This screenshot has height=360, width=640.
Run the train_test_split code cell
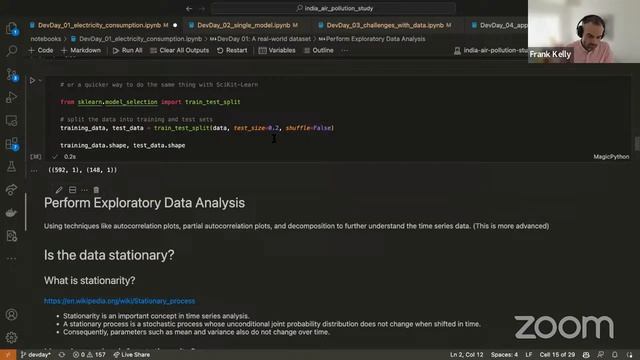coord(32,80)
